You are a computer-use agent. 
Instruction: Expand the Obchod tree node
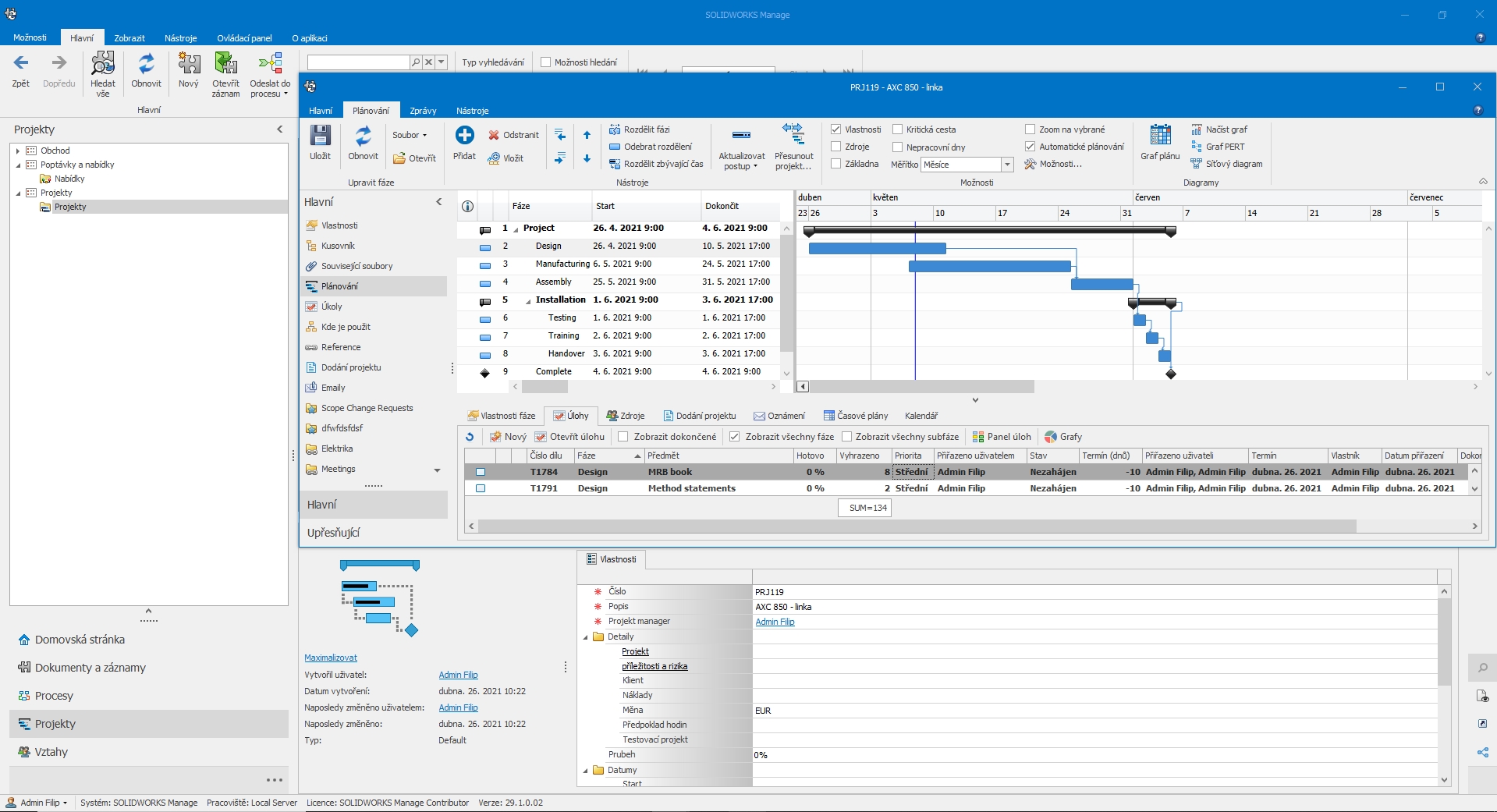tap(18, 151)
